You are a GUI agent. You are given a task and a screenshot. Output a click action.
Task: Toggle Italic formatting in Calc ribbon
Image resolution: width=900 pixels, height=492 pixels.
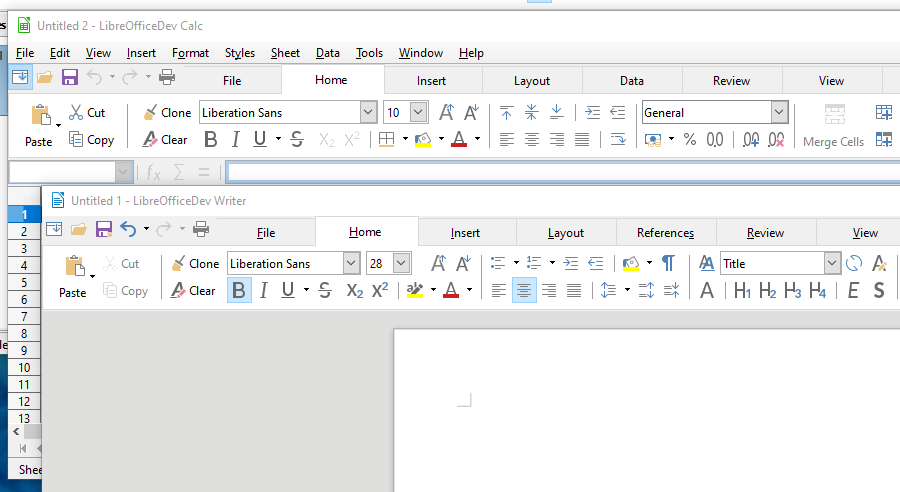(x=236, y=140)
